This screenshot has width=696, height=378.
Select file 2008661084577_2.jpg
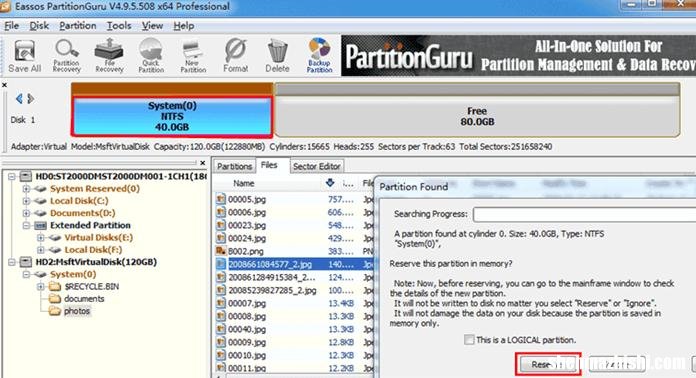270,264
